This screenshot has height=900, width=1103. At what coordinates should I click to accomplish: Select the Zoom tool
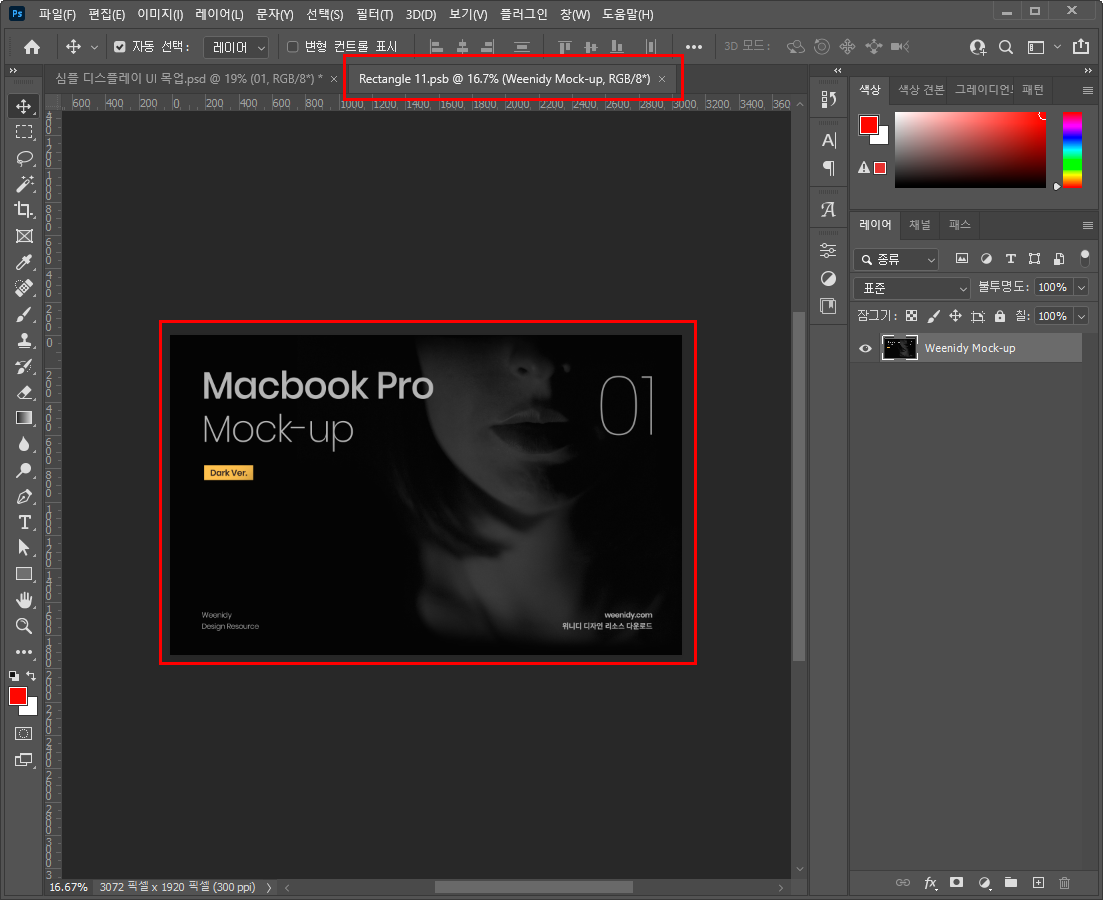[24, 626]
